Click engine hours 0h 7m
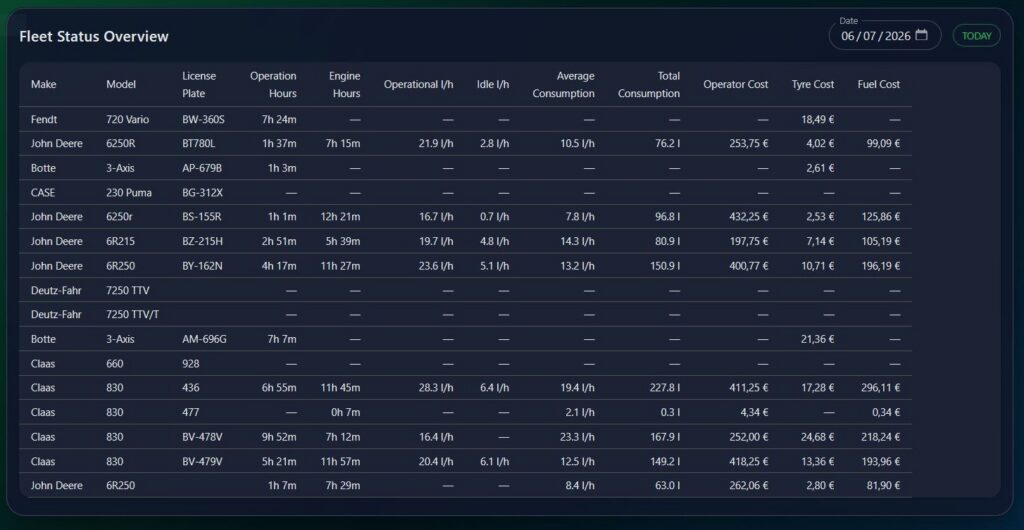1024x530 pixels. pos(344,413)
